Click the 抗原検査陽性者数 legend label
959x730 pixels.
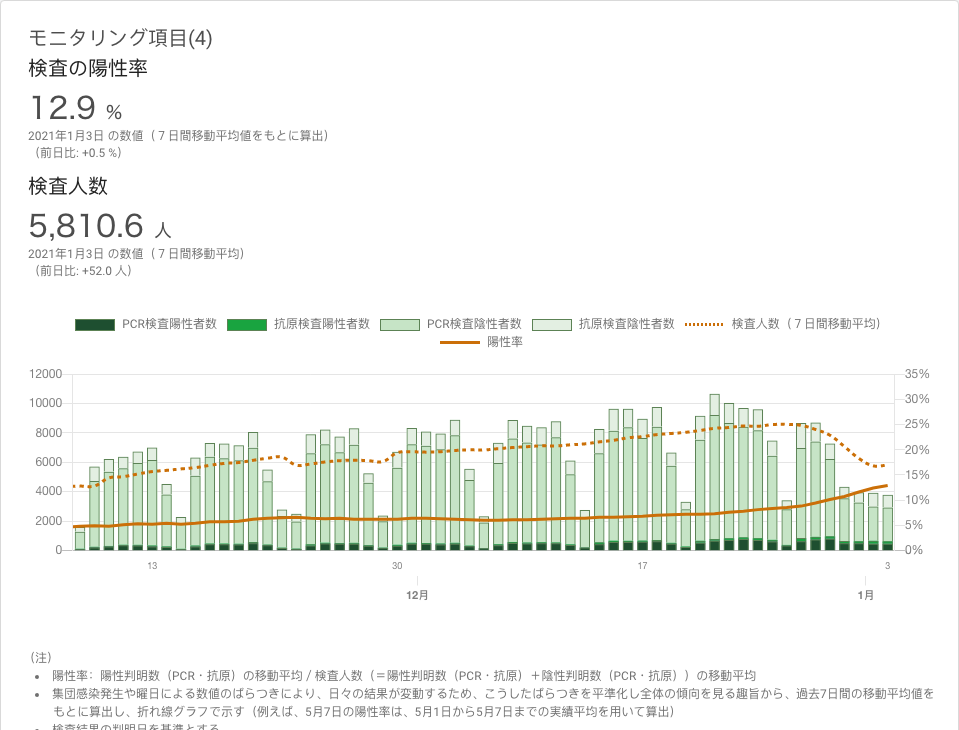click(322, 324)
